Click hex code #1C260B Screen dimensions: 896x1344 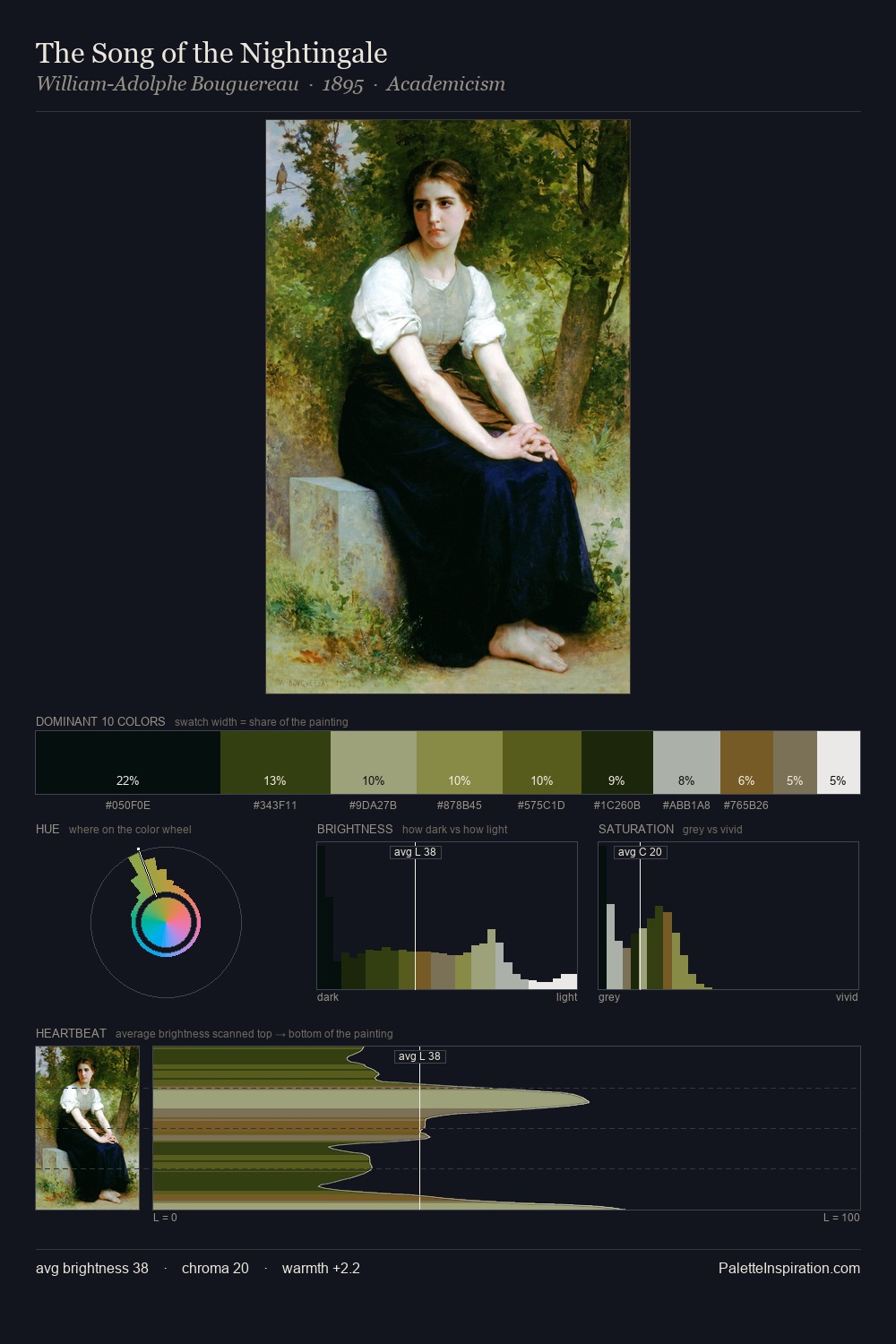(x=617, y=806)
